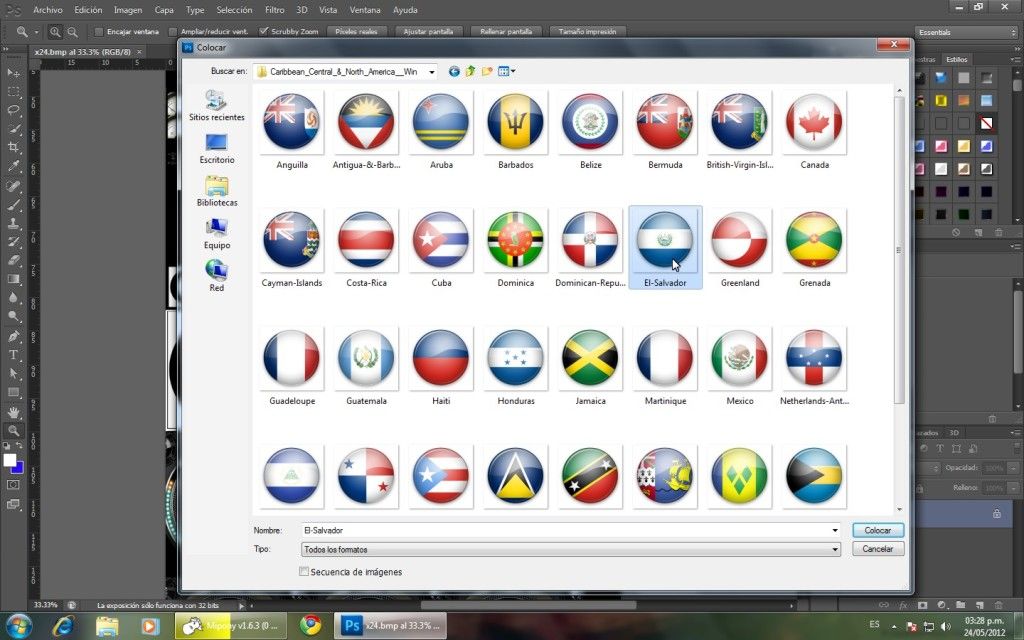Select the Gradient tool
The height and width of the screenshot is (640, 1024).
(x=13, y=280)
